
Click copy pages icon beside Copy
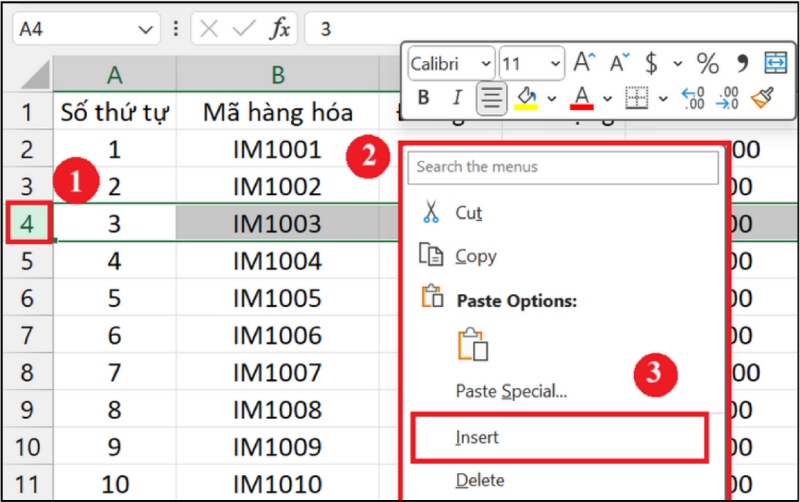click(431, 254)
